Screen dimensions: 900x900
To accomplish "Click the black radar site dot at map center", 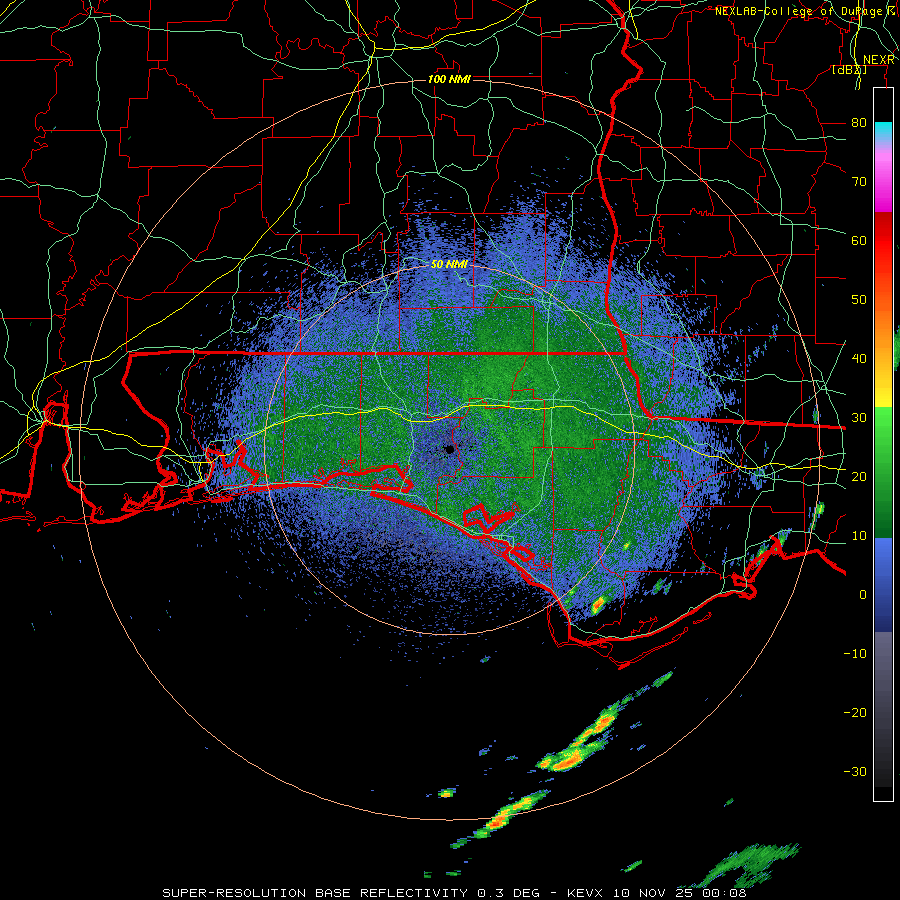I will tap(450, 449).
